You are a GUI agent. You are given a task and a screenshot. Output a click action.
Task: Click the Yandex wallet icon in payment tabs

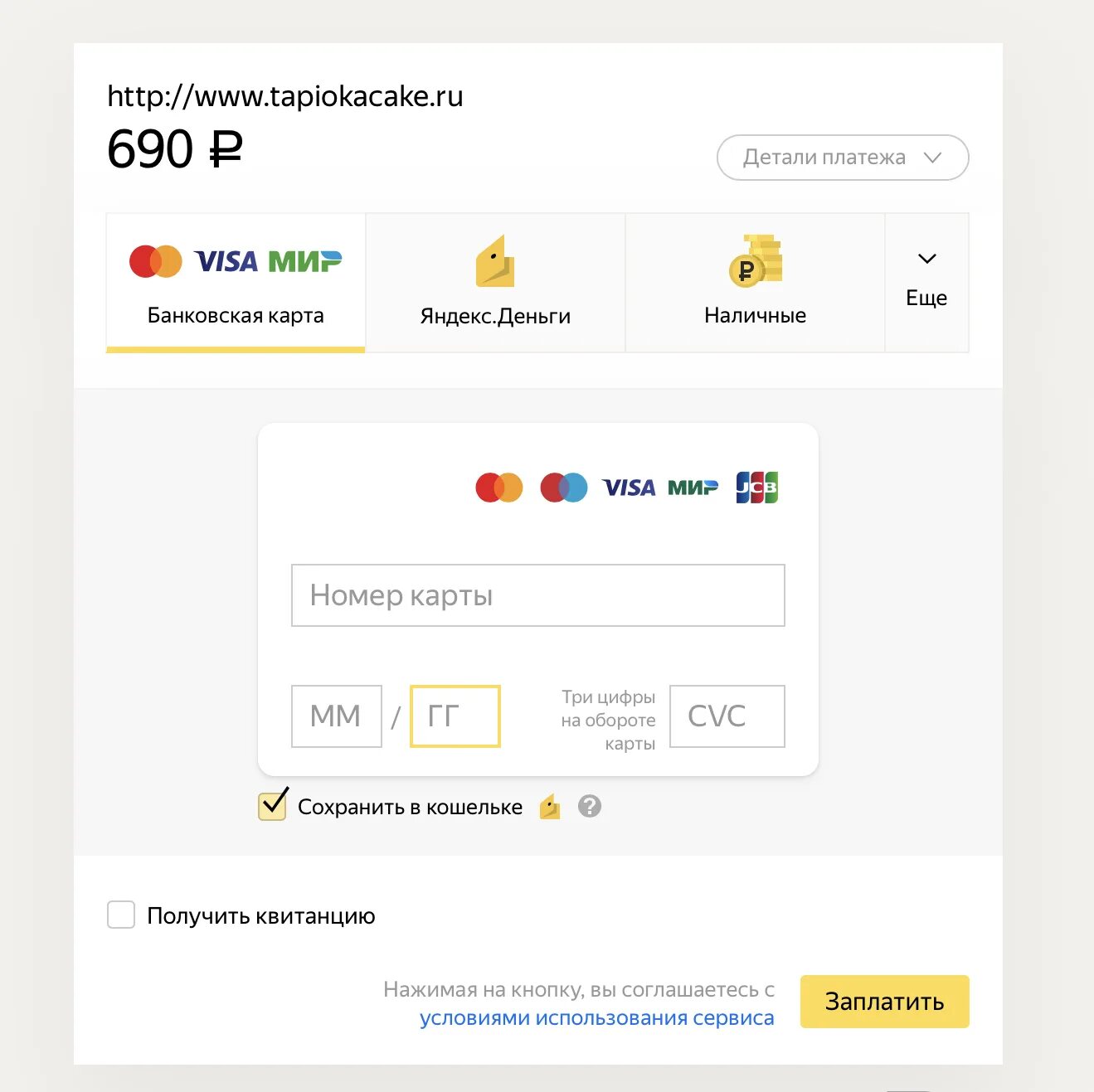(x=495, y=261)
